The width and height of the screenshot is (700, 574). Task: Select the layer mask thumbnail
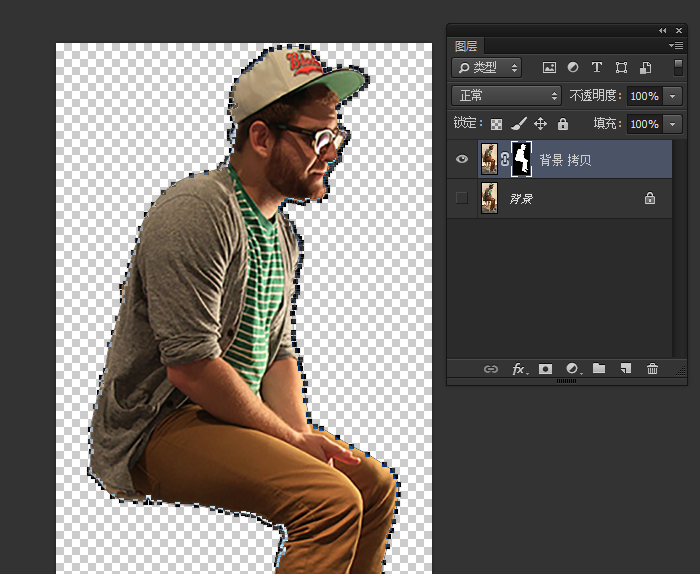(x=520, y=159)
